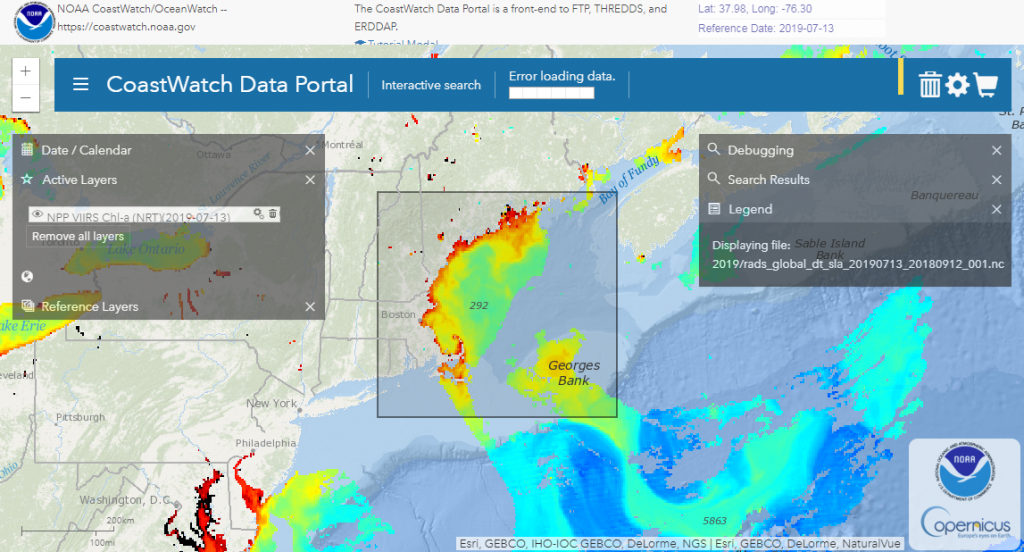Zoom in on the map
Viewport: 1024px width, 552px height.
coord(25,71)
